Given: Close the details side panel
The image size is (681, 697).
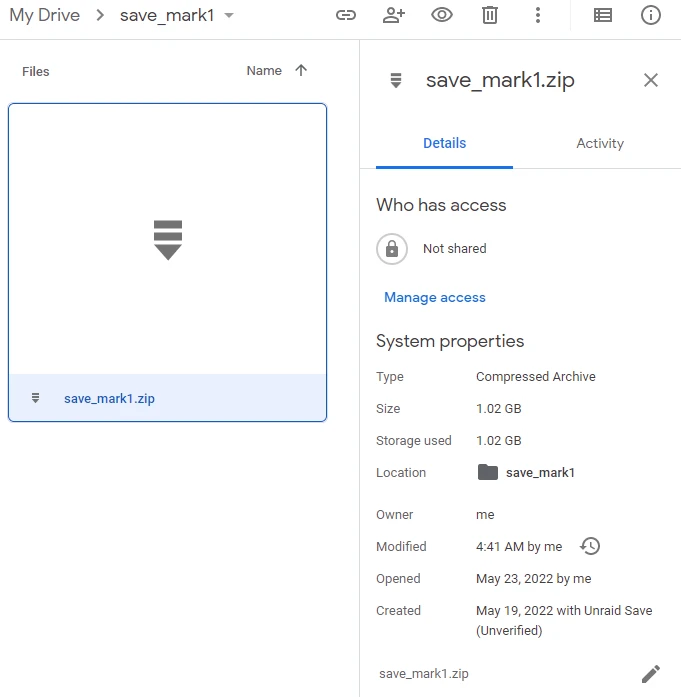Looking at the screenshot, I should click(651, 80).
